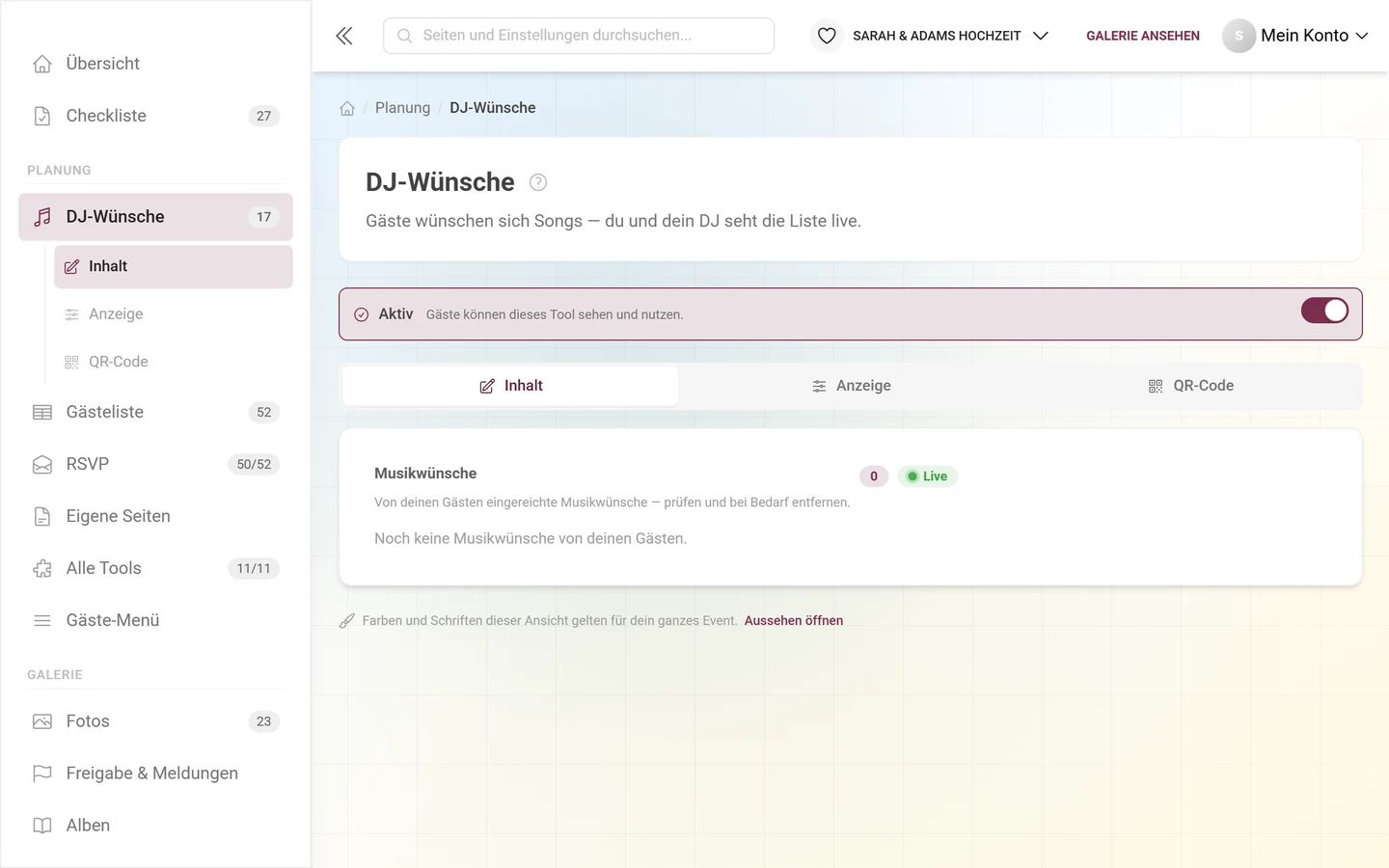1389x868 pixels.
Task: Click the search pages and settings field
Action: [579, 36]
